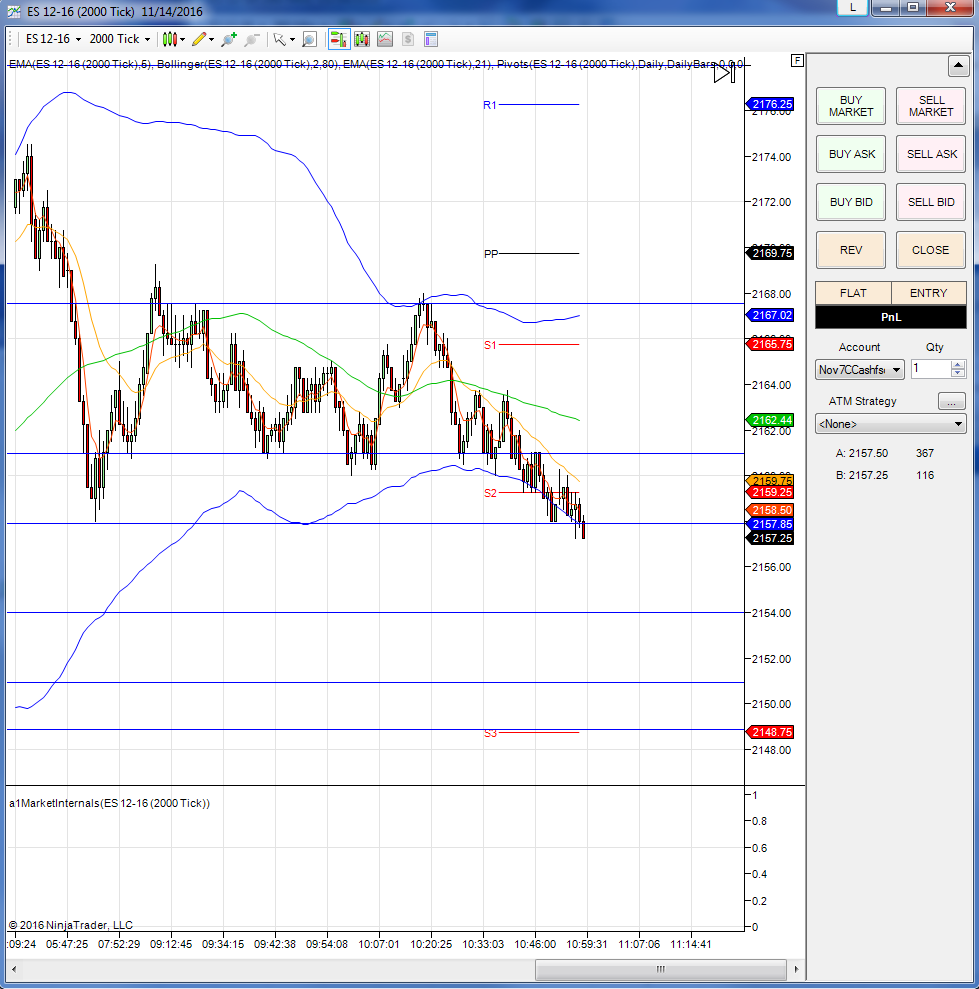
Task: Collapse the Chart Trader panel up arrow
Action: 958,66
